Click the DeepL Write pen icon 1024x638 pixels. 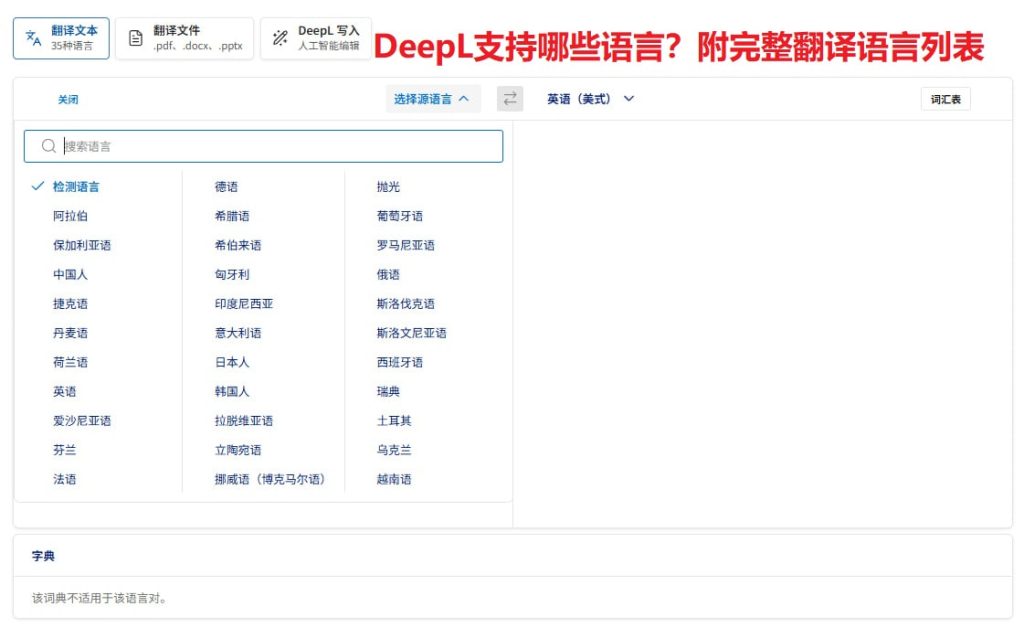click(280, 38)
